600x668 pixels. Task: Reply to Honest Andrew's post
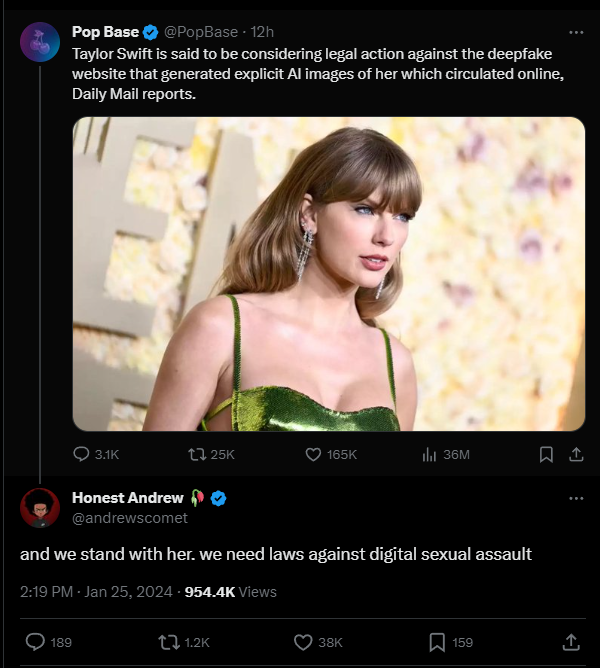[35, 642]
